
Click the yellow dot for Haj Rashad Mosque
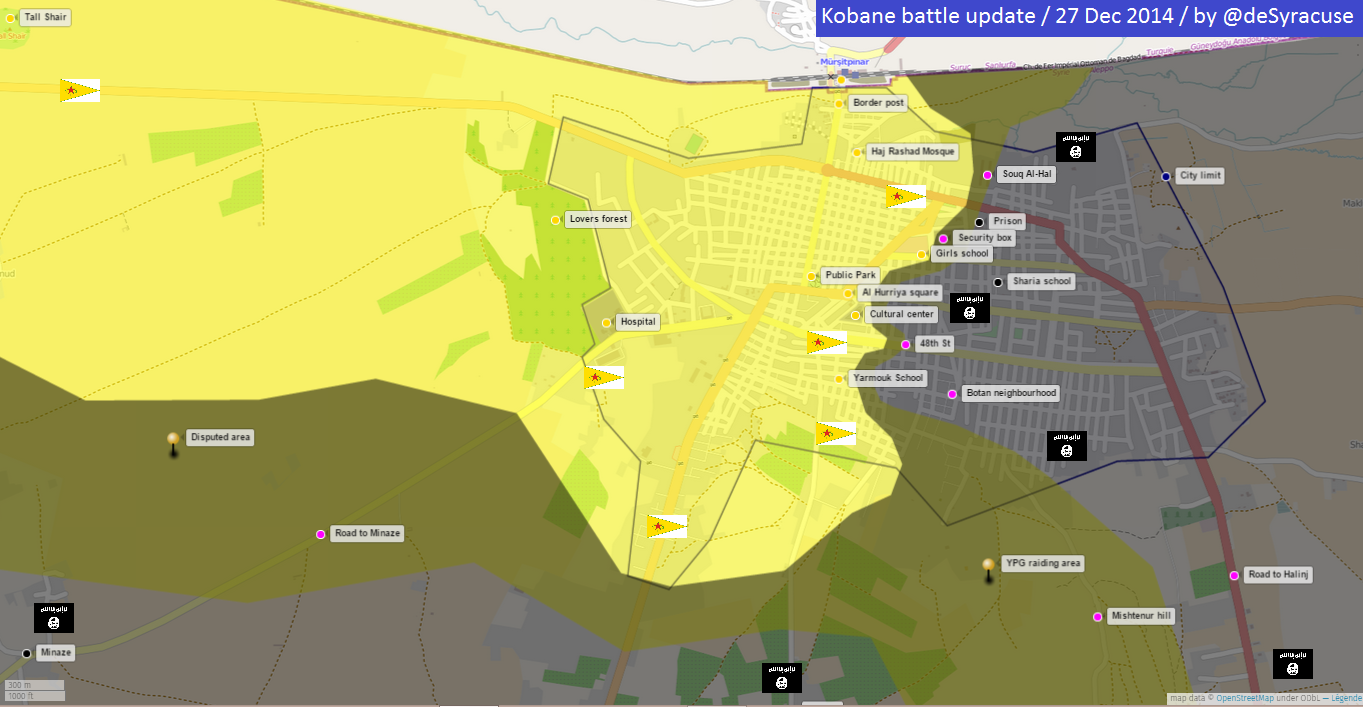pyautogui.click(x=858, y=152)
